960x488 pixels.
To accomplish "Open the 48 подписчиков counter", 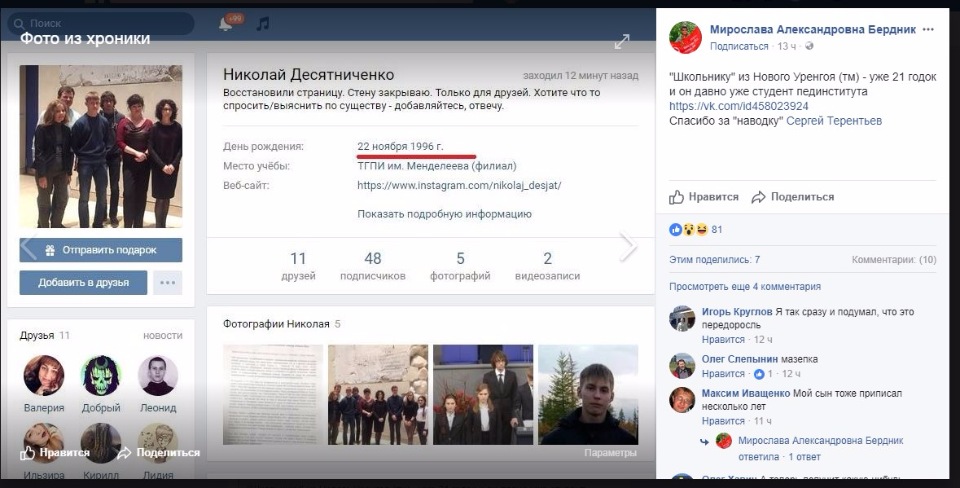I will 373,266.
